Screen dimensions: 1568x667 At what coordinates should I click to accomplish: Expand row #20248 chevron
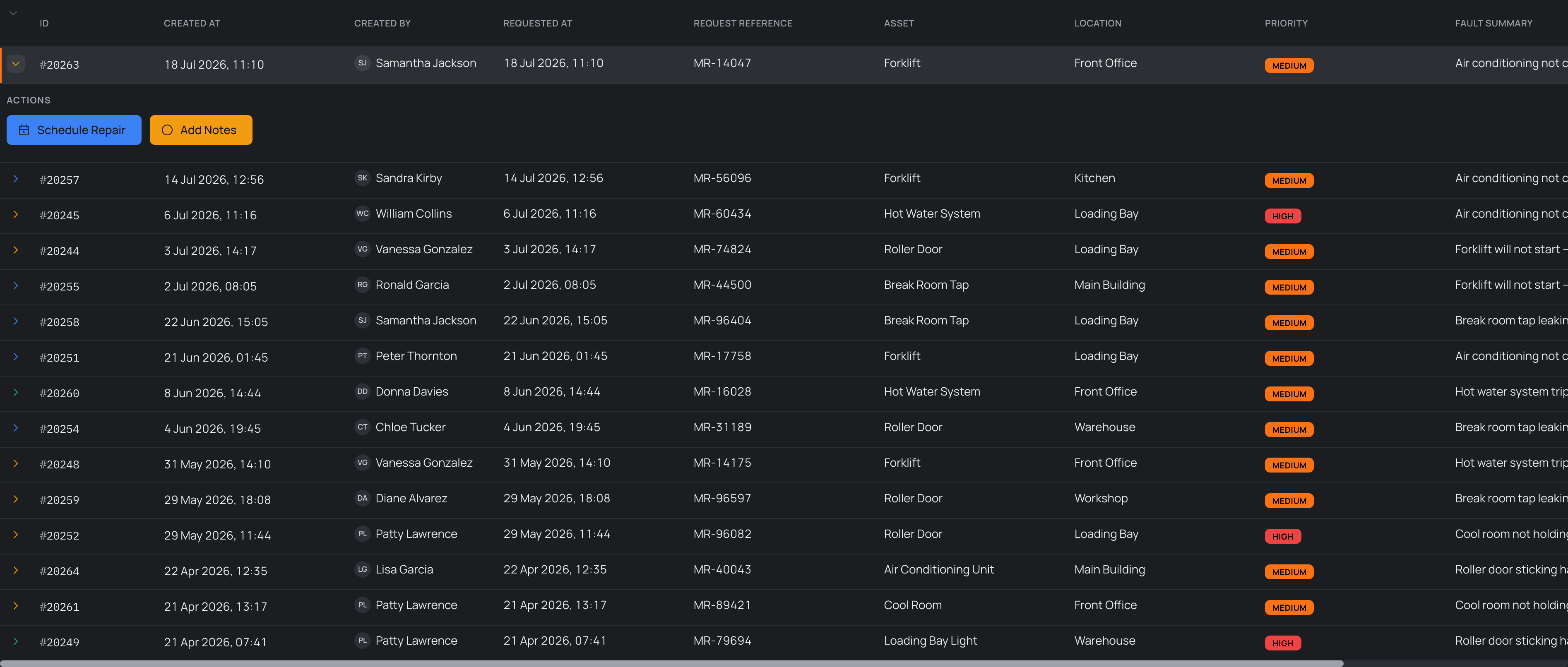(x=16, y=464)
